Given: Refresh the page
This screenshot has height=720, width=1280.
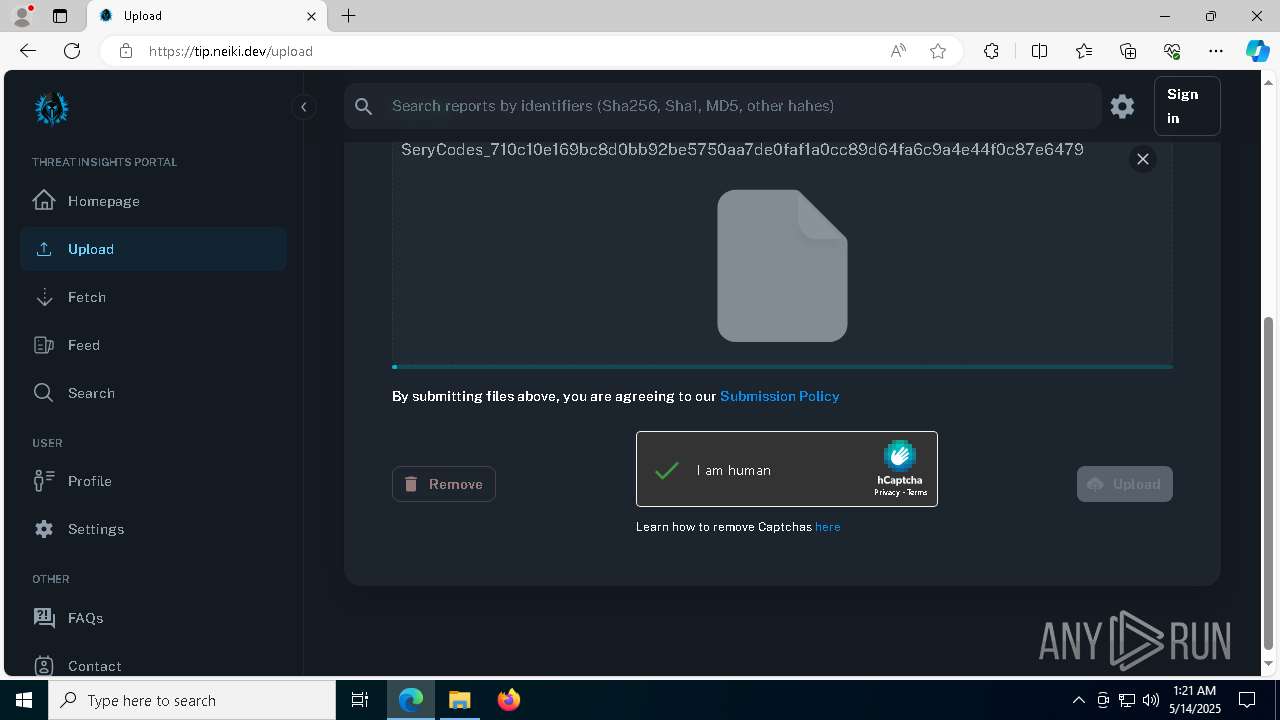Looking at the screenshot, I should point(72,51).
